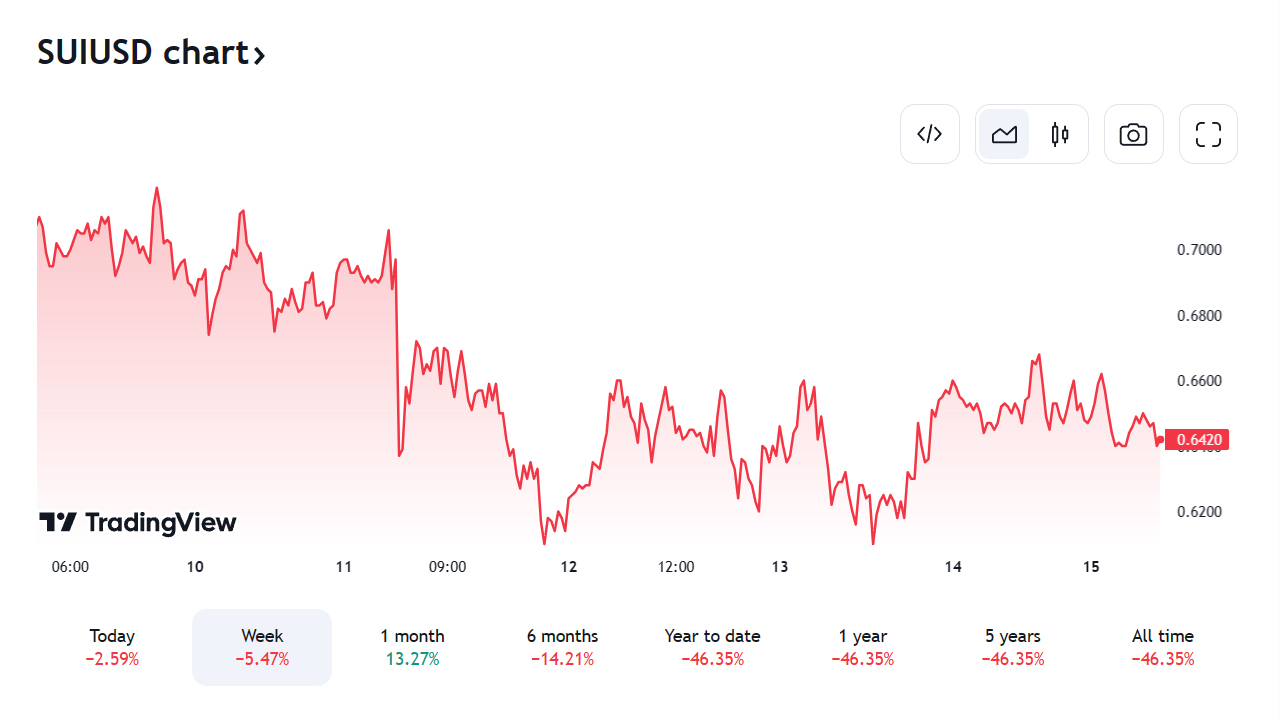1280x720 pixels.
Task: Switch to area chart view
Action: pyautogui.click(x=1004, y=134)
